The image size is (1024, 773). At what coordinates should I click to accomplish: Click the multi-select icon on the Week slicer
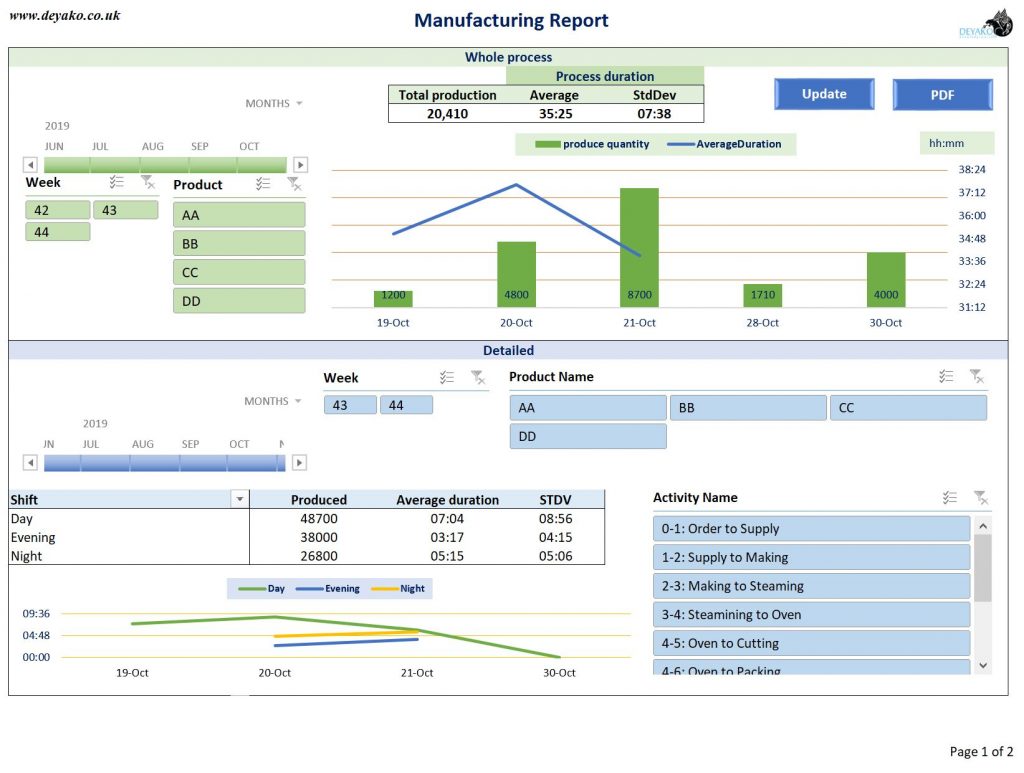(x=115, y=182)
